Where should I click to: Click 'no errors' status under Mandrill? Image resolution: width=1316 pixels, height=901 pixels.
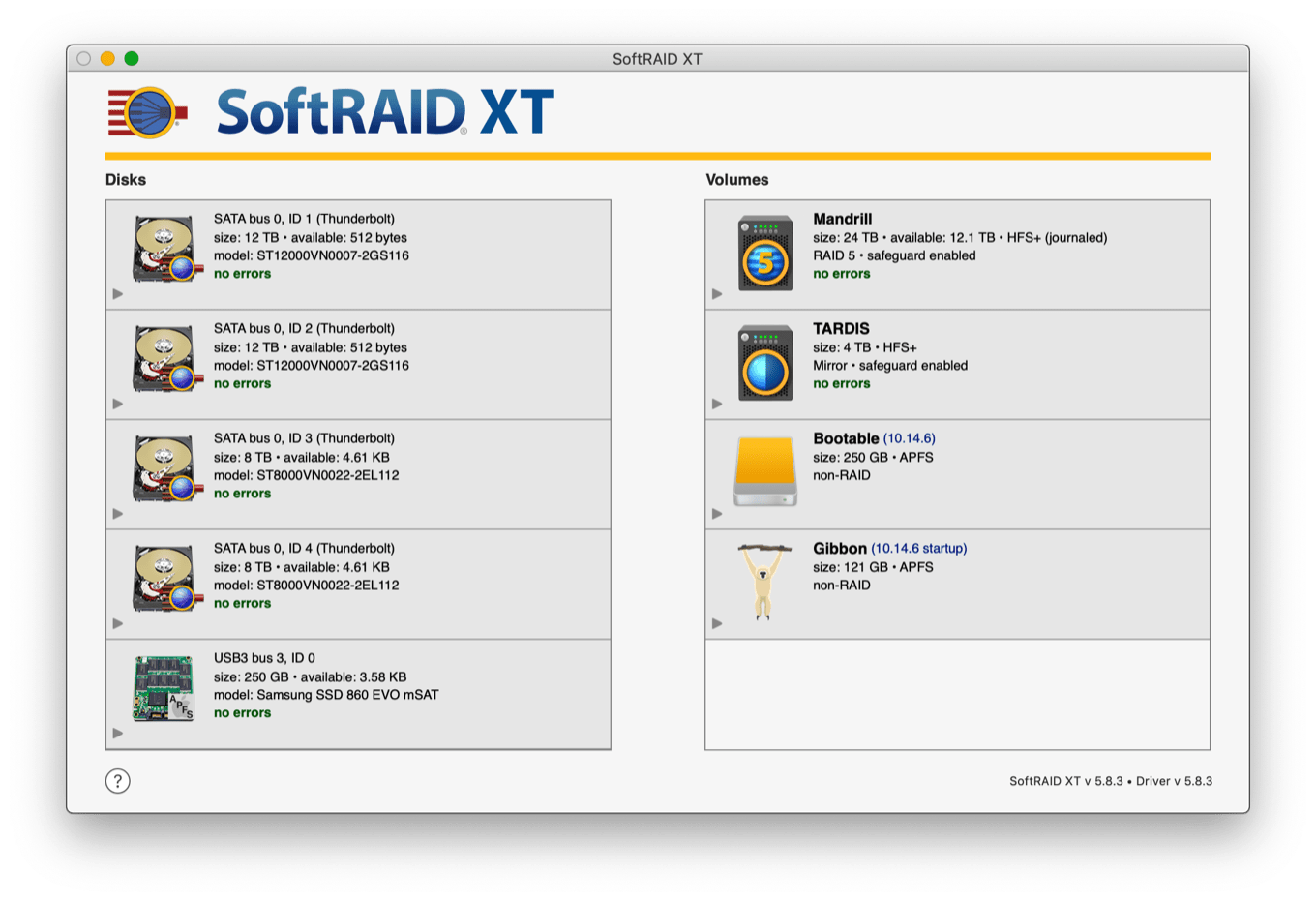[842, 274]
